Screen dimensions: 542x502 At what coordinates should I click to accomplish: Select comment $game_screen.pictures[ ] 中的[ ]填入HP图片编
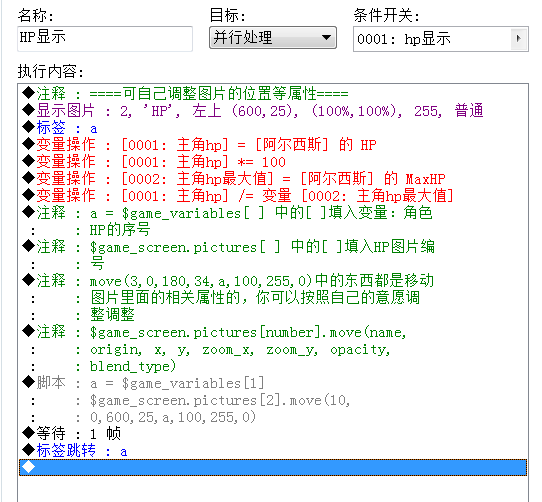click(x=273, y=247)
